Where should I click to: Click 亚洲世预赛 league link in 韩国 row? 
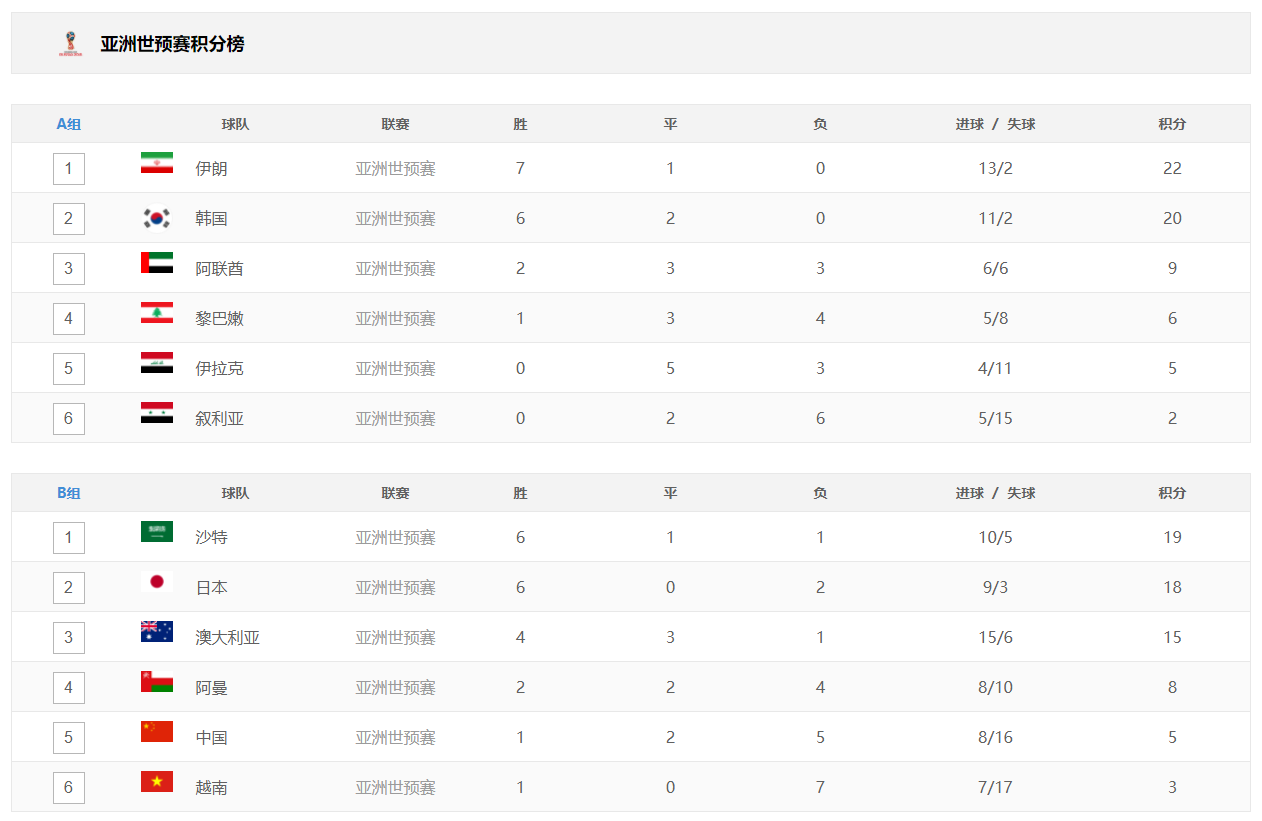[396, 218]
